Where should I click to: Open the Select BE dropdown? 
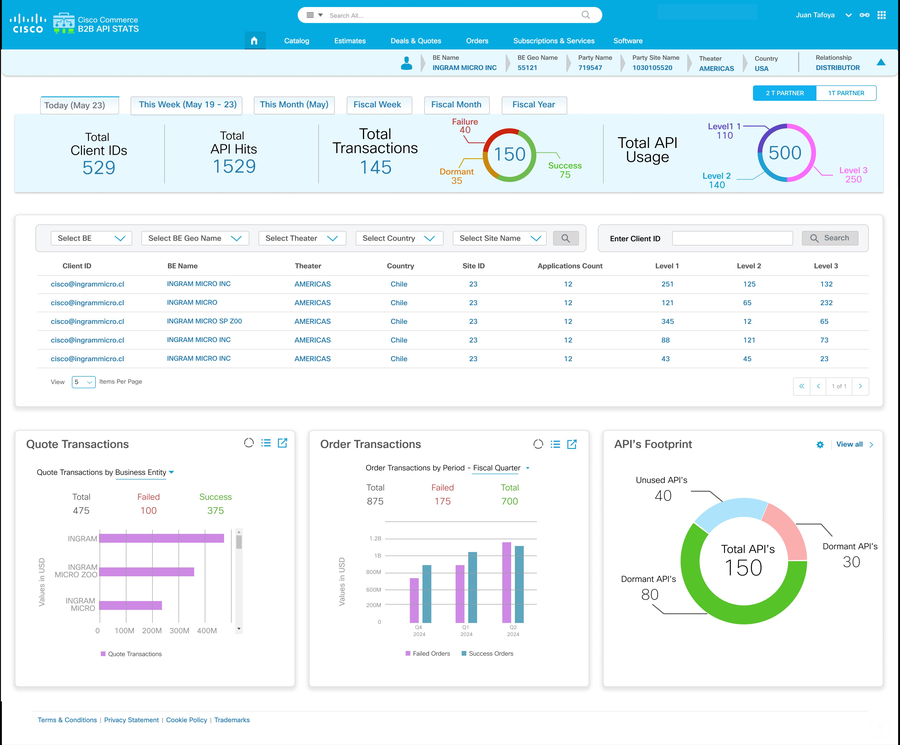(x=91, y=238)
